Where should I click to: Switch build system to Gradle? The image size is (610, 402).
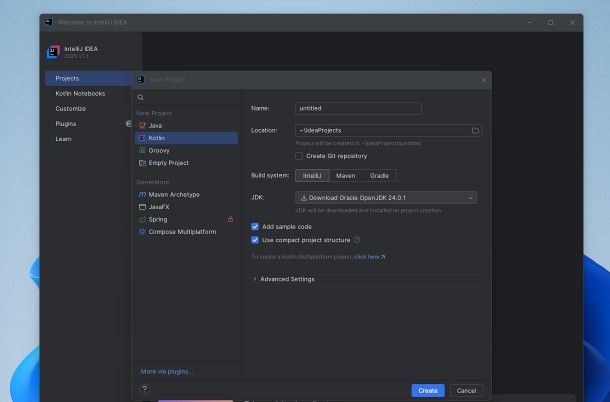(x=379, y=175)
